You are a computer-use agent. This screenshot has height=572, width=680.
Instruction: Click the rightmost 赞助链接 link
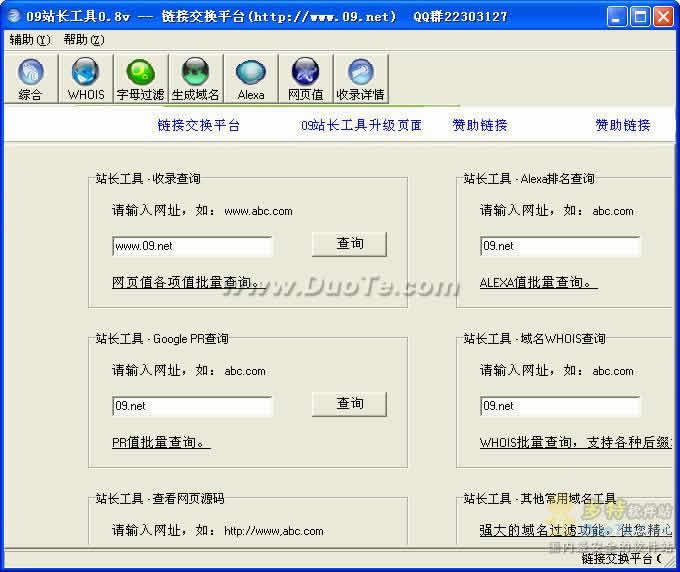pos(623,125)
